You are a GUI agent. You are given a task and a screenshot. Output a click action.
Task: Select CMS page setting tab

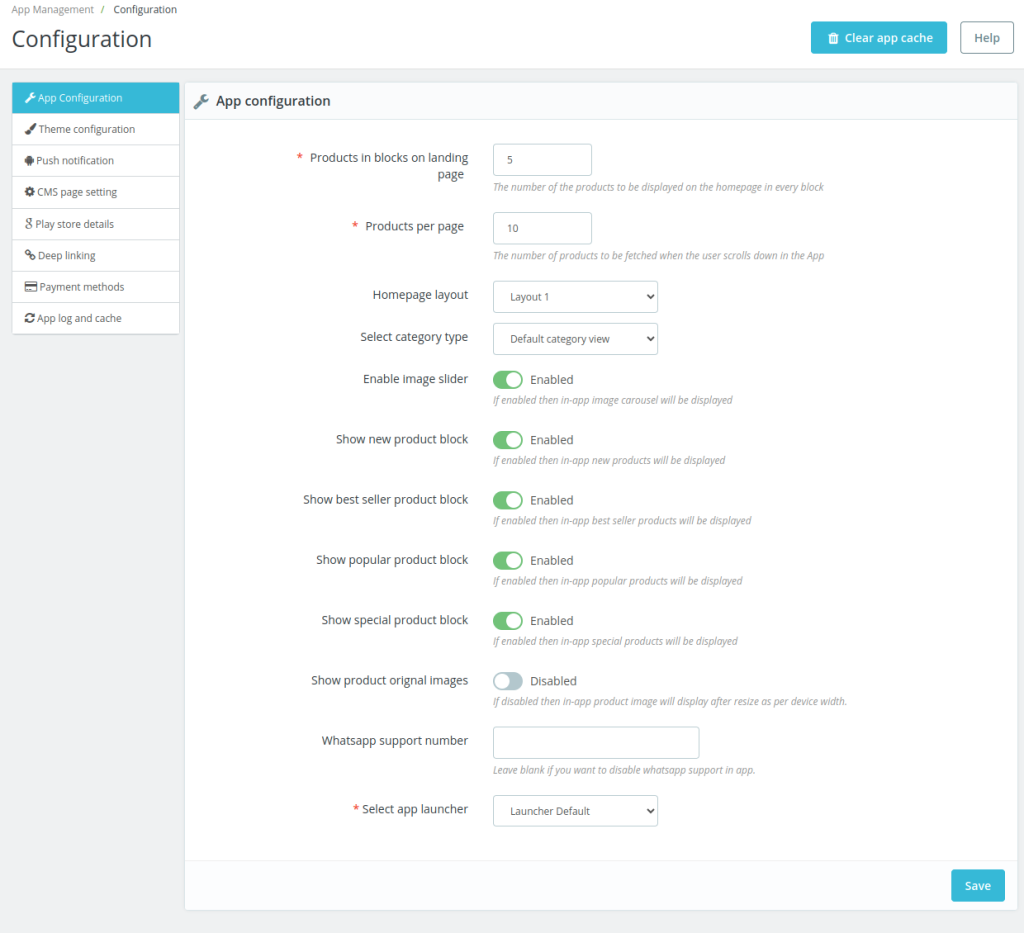(x=95, y=192)
